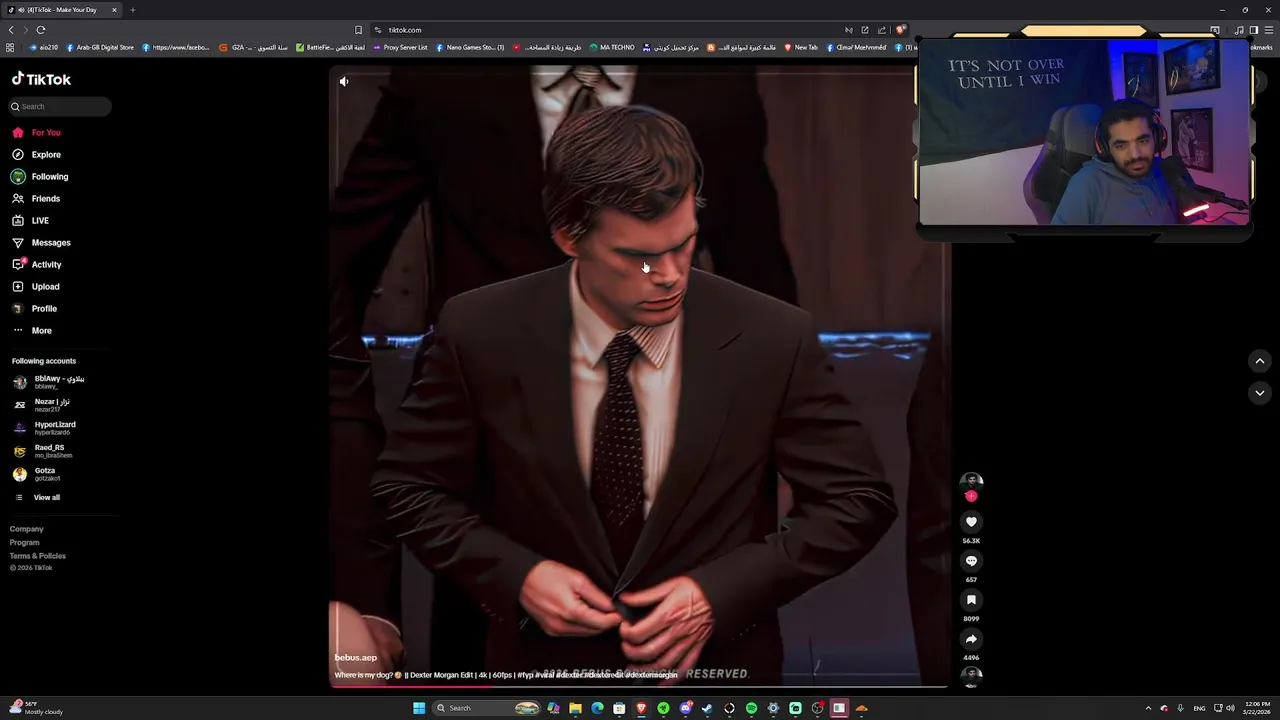Image resolution: width=1280 pixels, height=720 pixels.
Task: Expand View all following accounts
Action: pos(38,497)
